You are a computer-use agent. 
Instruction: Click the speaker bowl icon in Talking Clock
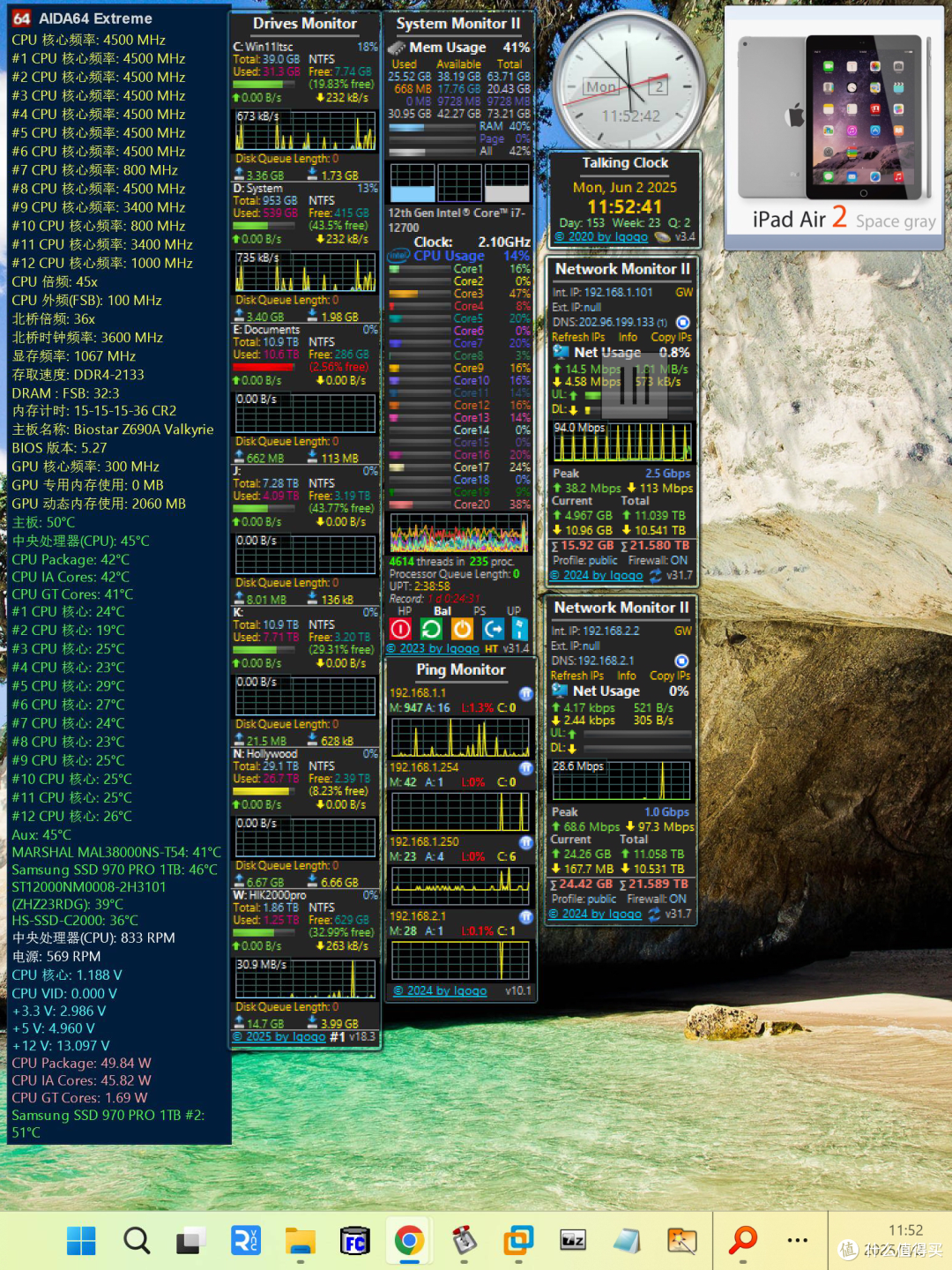click(x=662, y=236)
